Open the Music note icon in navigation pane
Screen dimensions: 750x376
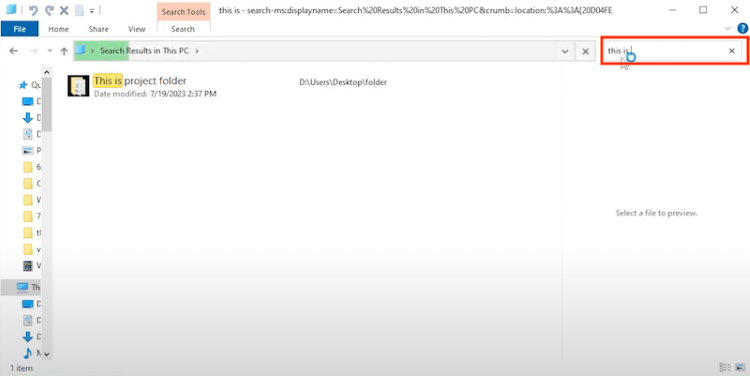[x=28, y=353]
